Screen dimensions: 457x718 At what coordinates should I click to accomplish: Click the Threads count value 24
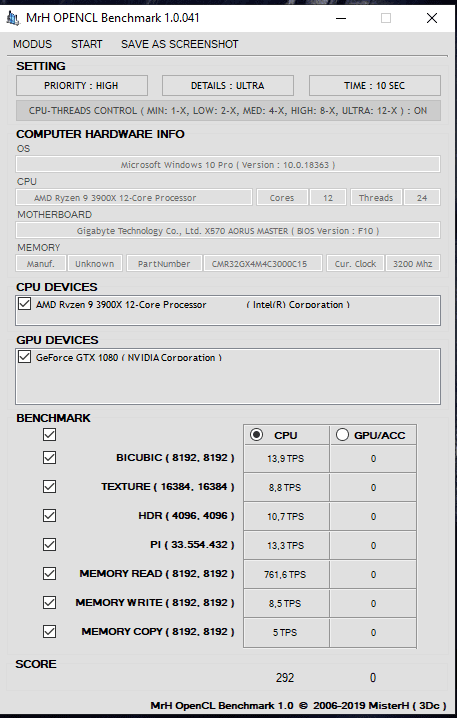(422, 198)
